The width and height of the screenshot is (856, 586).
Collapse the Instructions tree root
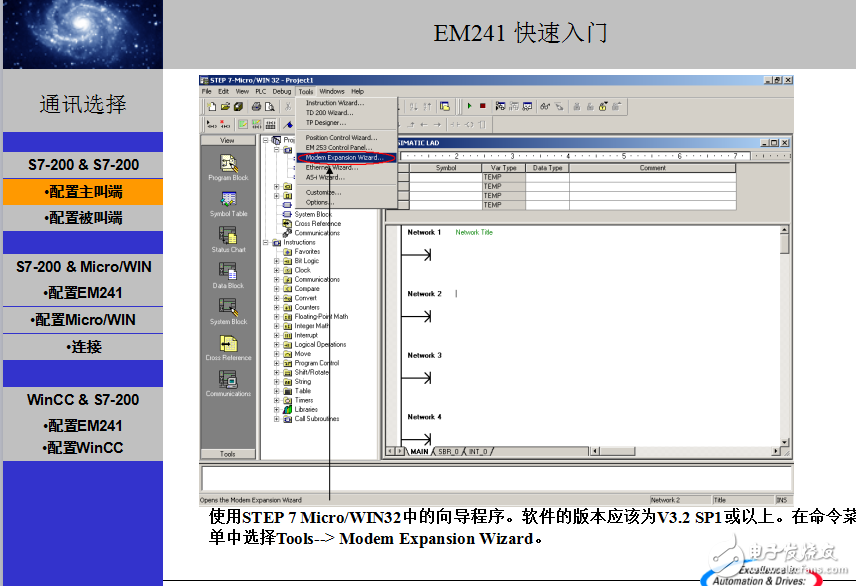[x=265, y=242]
